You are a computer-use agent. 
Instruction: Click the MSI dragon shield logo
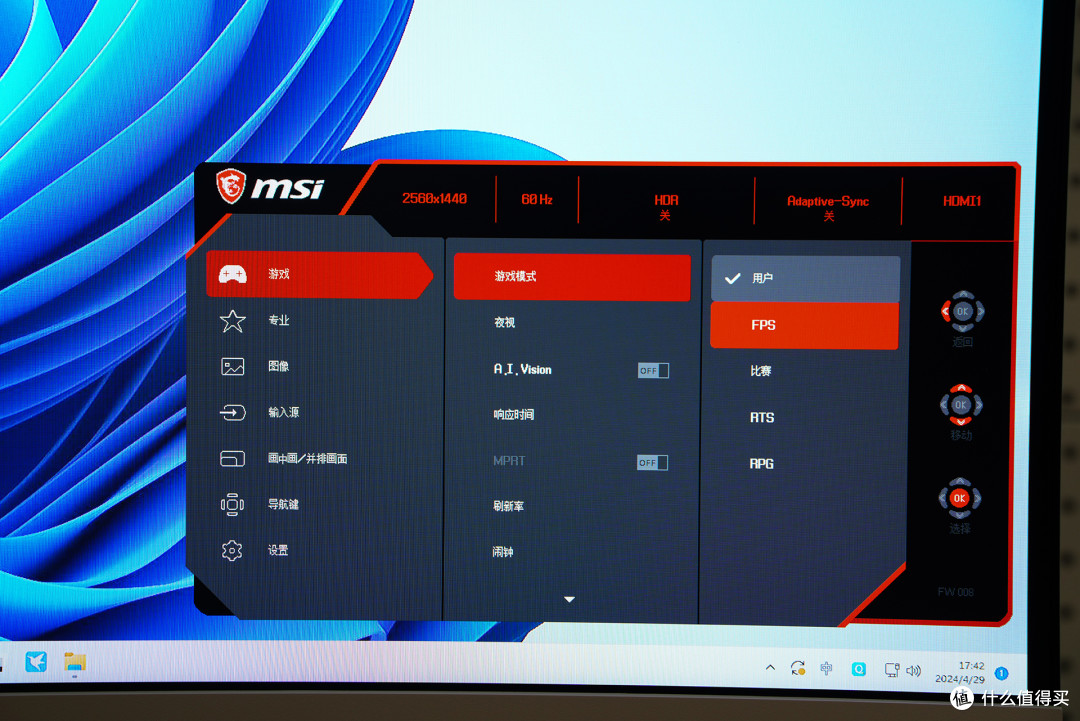click(231, 186)
